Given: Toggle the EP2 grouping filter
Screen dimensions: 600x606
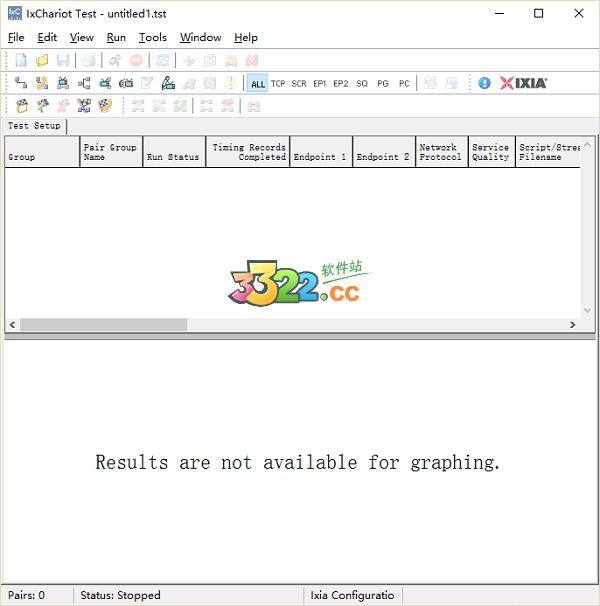Looking at the screenshot, I should pyautogui.click(x=341, y=83).
